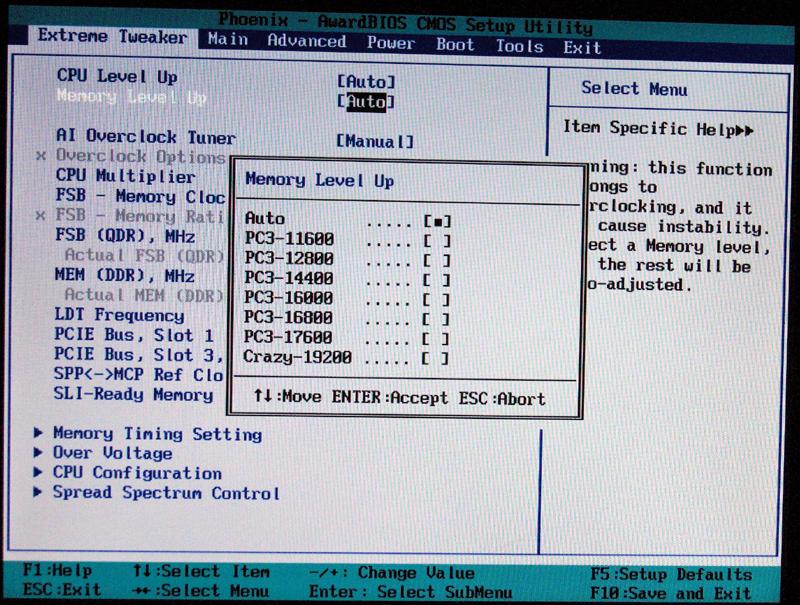
Task: Click the F5:Setup Defaults footer hint
Action: [671, 574]
